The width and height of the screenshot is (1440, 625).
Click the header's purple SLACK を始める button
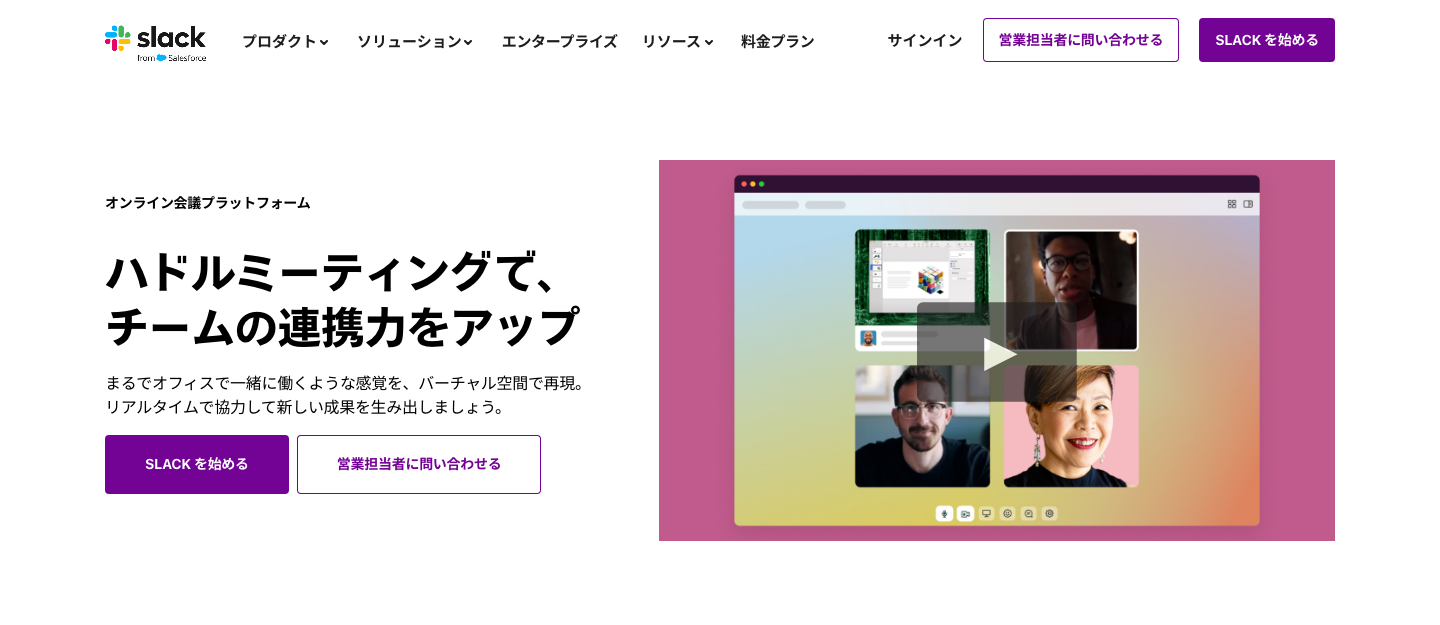pyautogui.click(x=1267, y=40)
